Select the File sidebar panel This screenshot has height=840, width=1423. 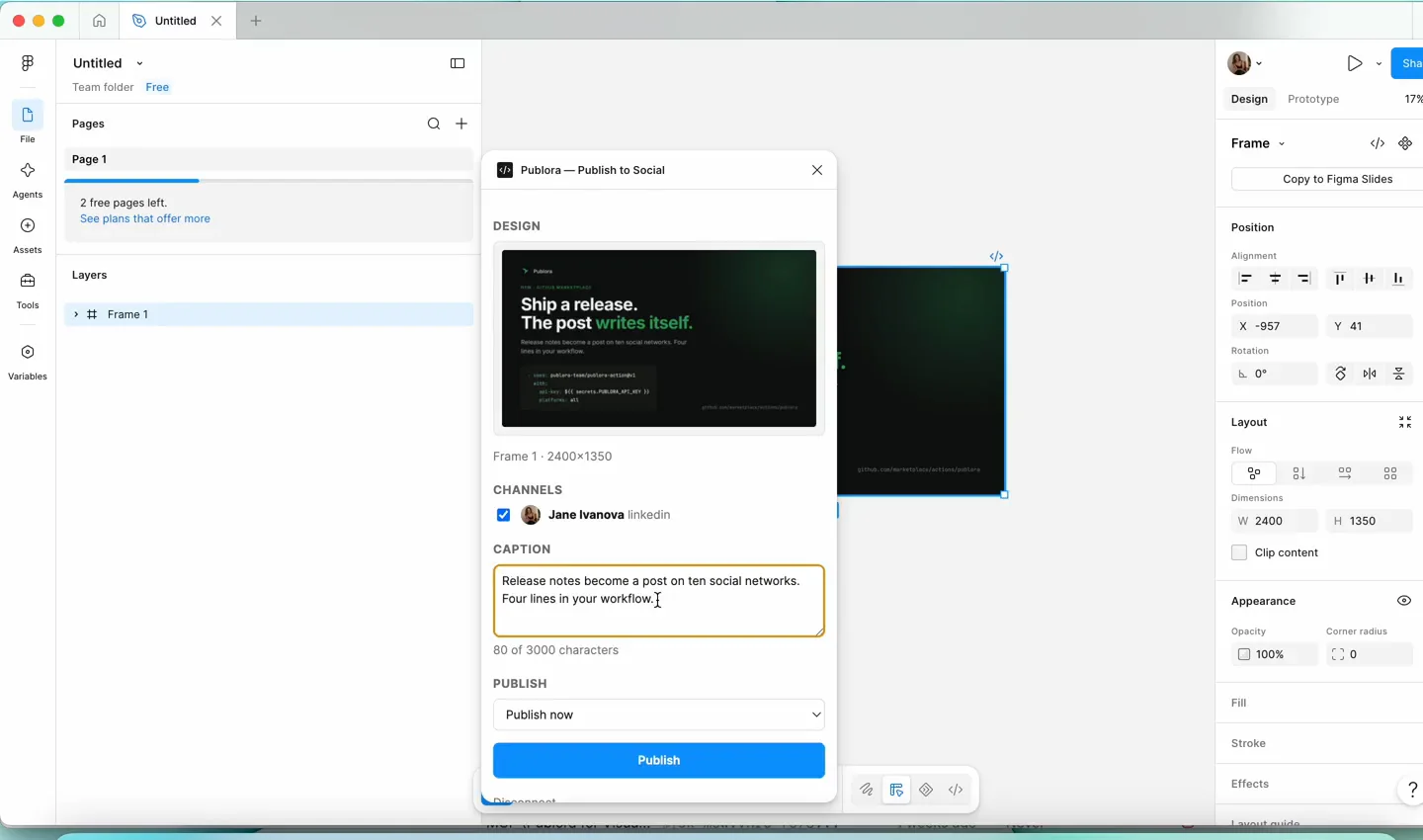(x=28, y=124)
